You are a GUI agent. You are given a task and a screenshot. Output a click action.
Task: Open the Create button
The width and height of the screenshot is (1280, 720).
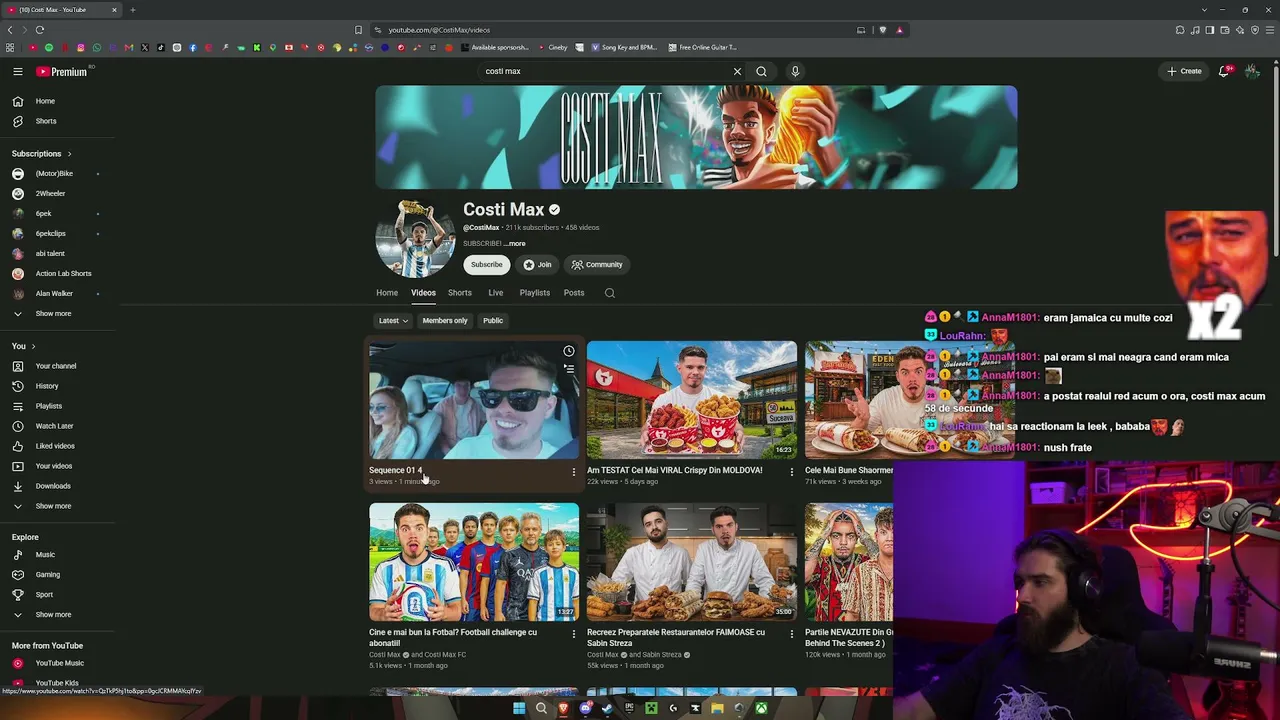pyautogui.click(x=1185, y=71)
